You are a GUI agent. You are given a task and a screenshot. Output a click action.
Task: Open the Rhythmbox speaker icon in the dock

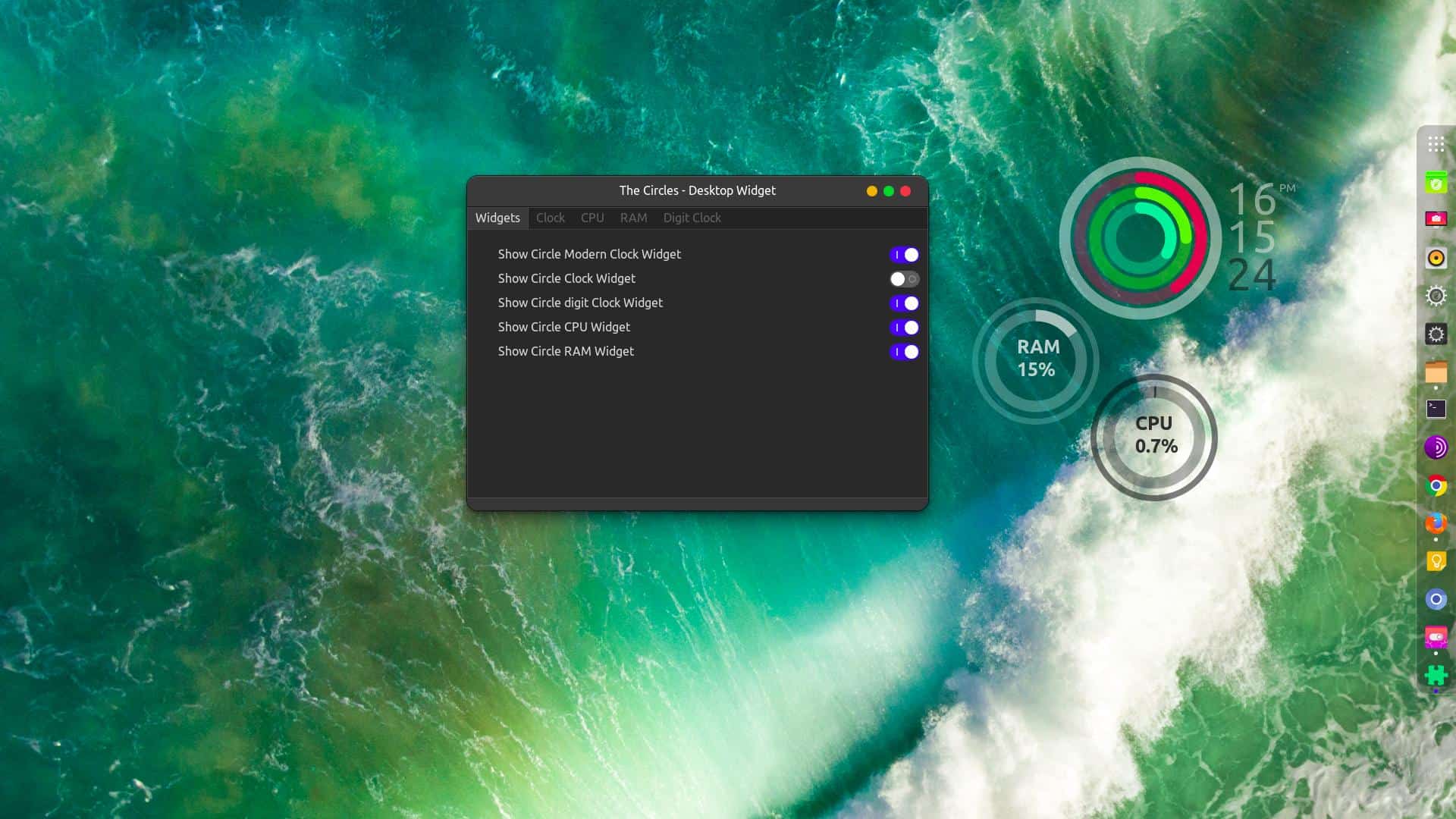(x=1436, y=258)
